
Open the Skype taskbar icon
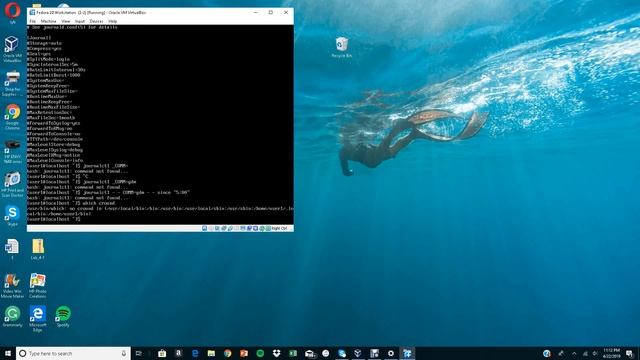coord(342,353)
